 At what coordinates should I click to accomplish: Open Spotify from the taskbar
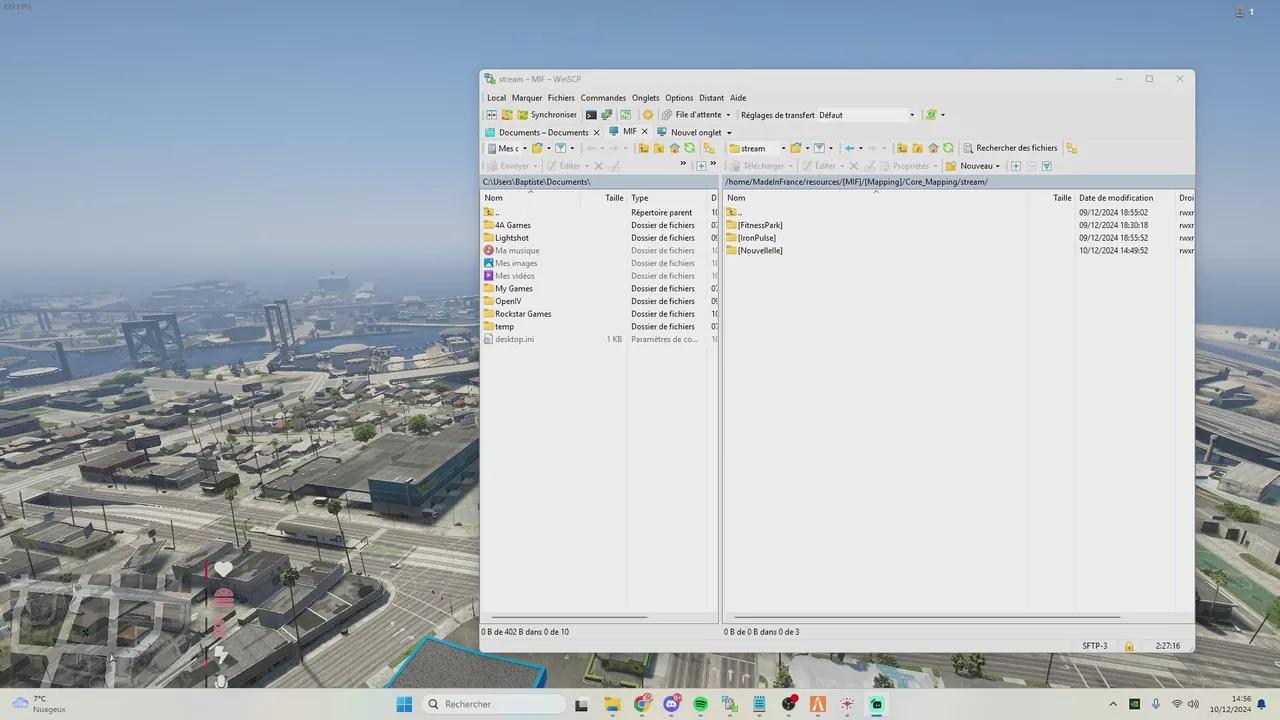[x=700, y=704]
